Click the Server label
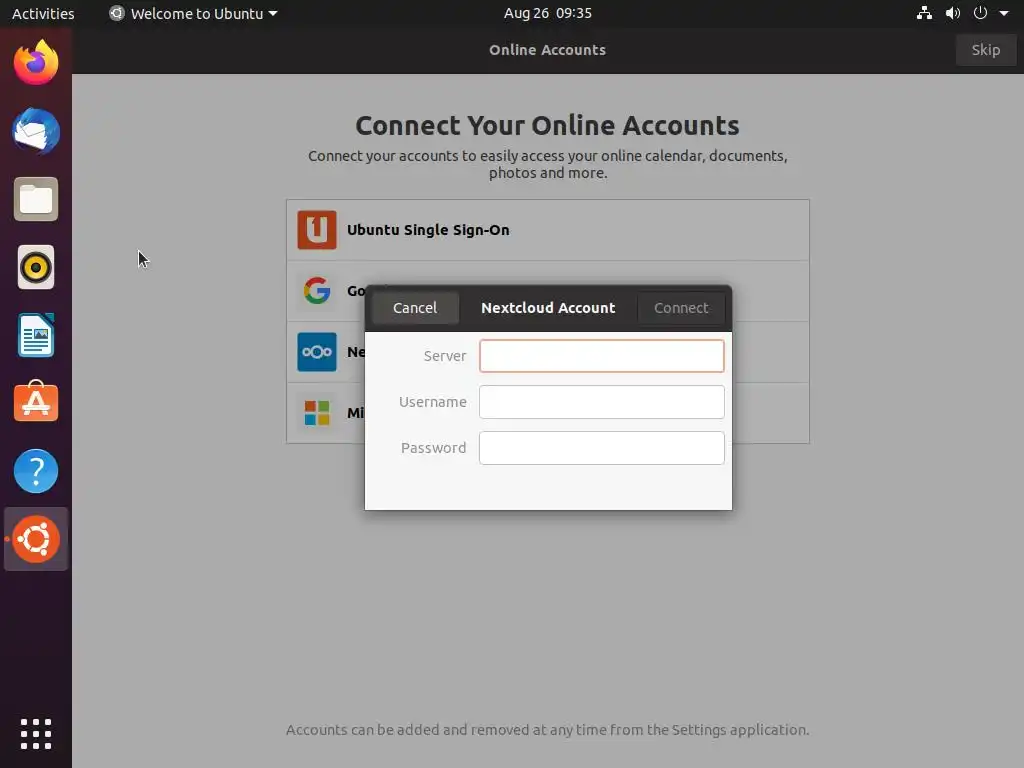The height and width of the screenshot is (768, 1024). pos(445,356)
